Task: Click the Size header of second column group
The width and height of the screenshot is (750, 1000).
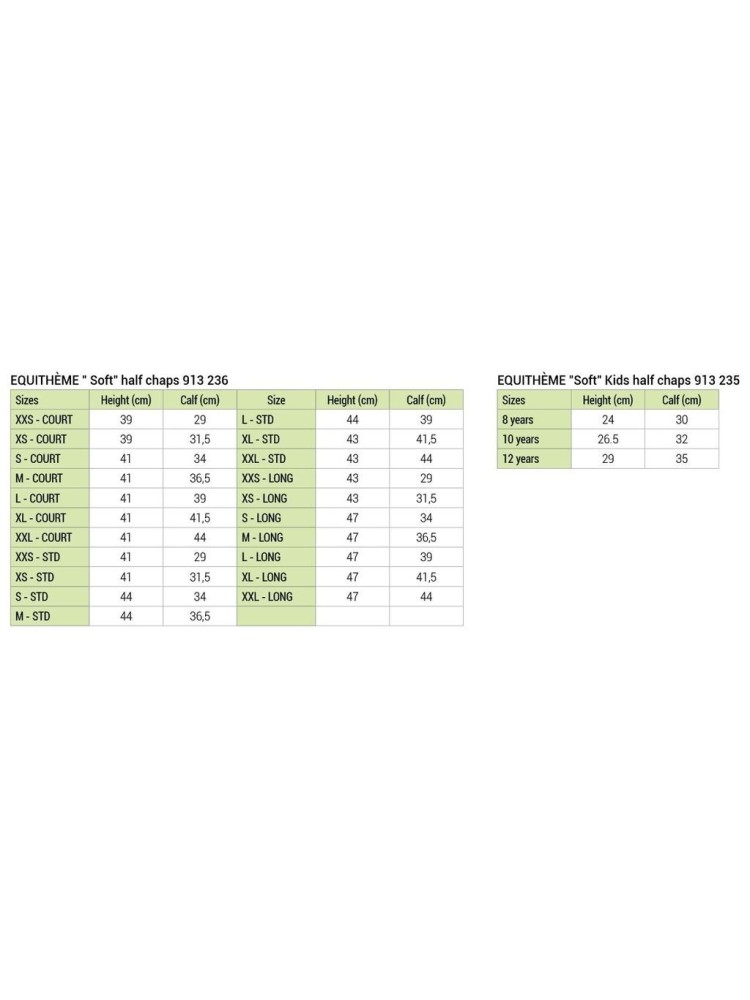Action: coord(276,400)
